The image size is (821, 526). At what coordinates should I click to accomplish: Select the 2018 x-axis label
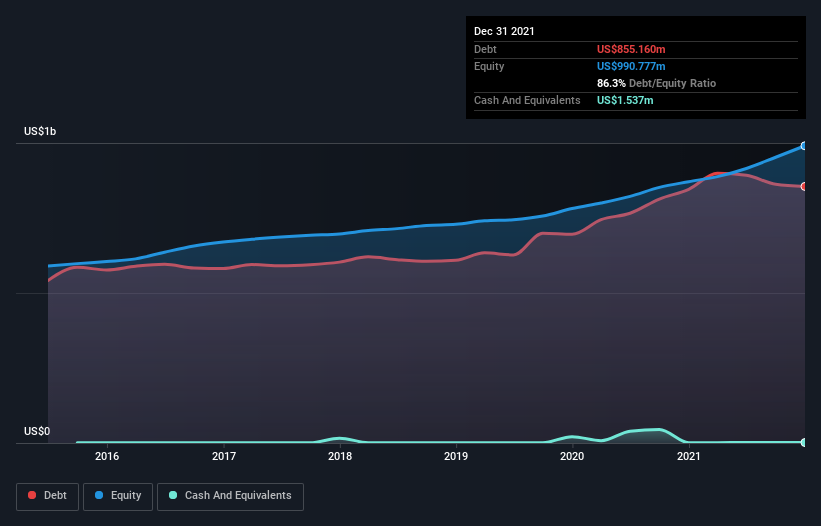click(340, 456)
